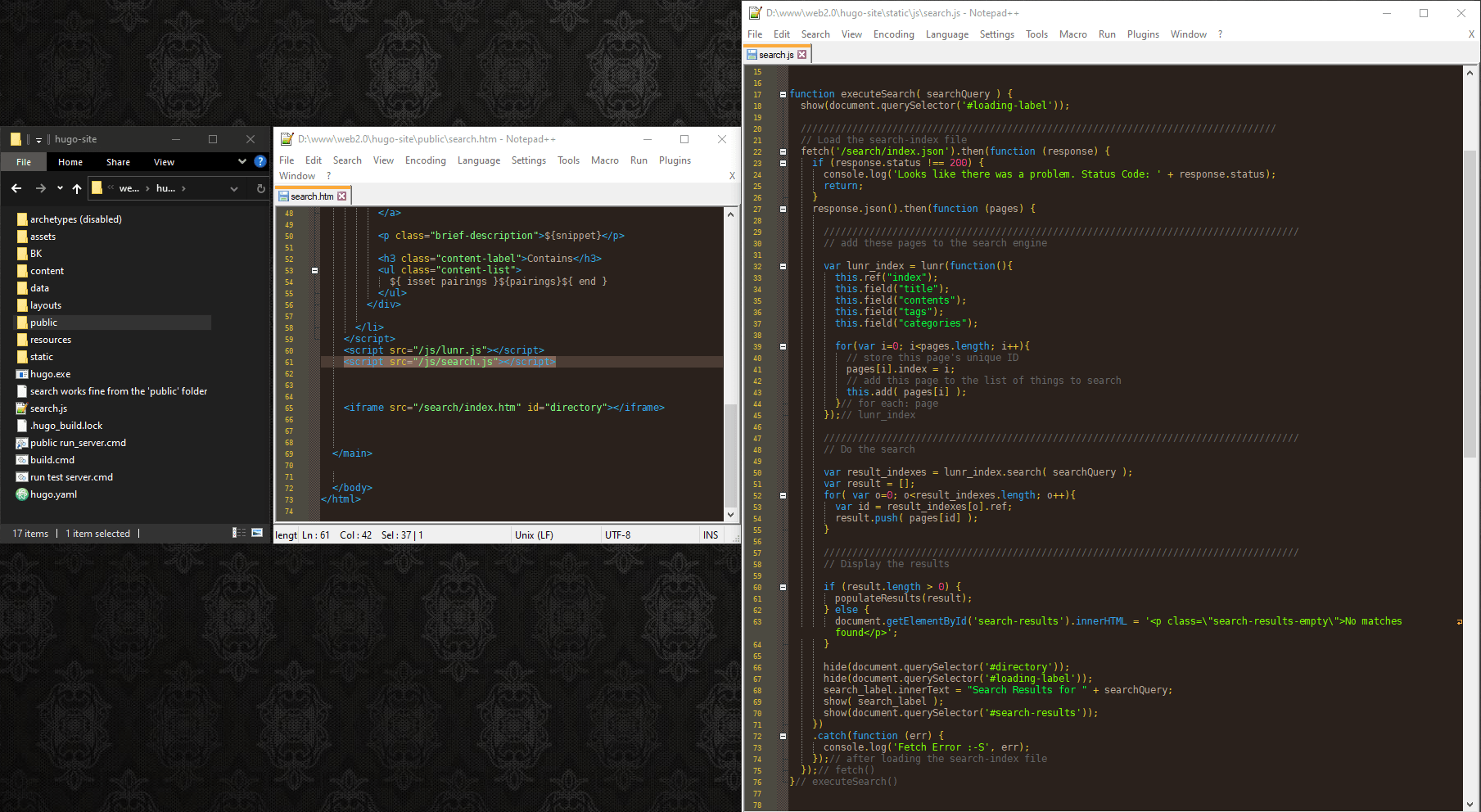Viewport: 1481px width, 812px height.
Task: Open Explorer help via blue question icon
Action: (260, 162)
